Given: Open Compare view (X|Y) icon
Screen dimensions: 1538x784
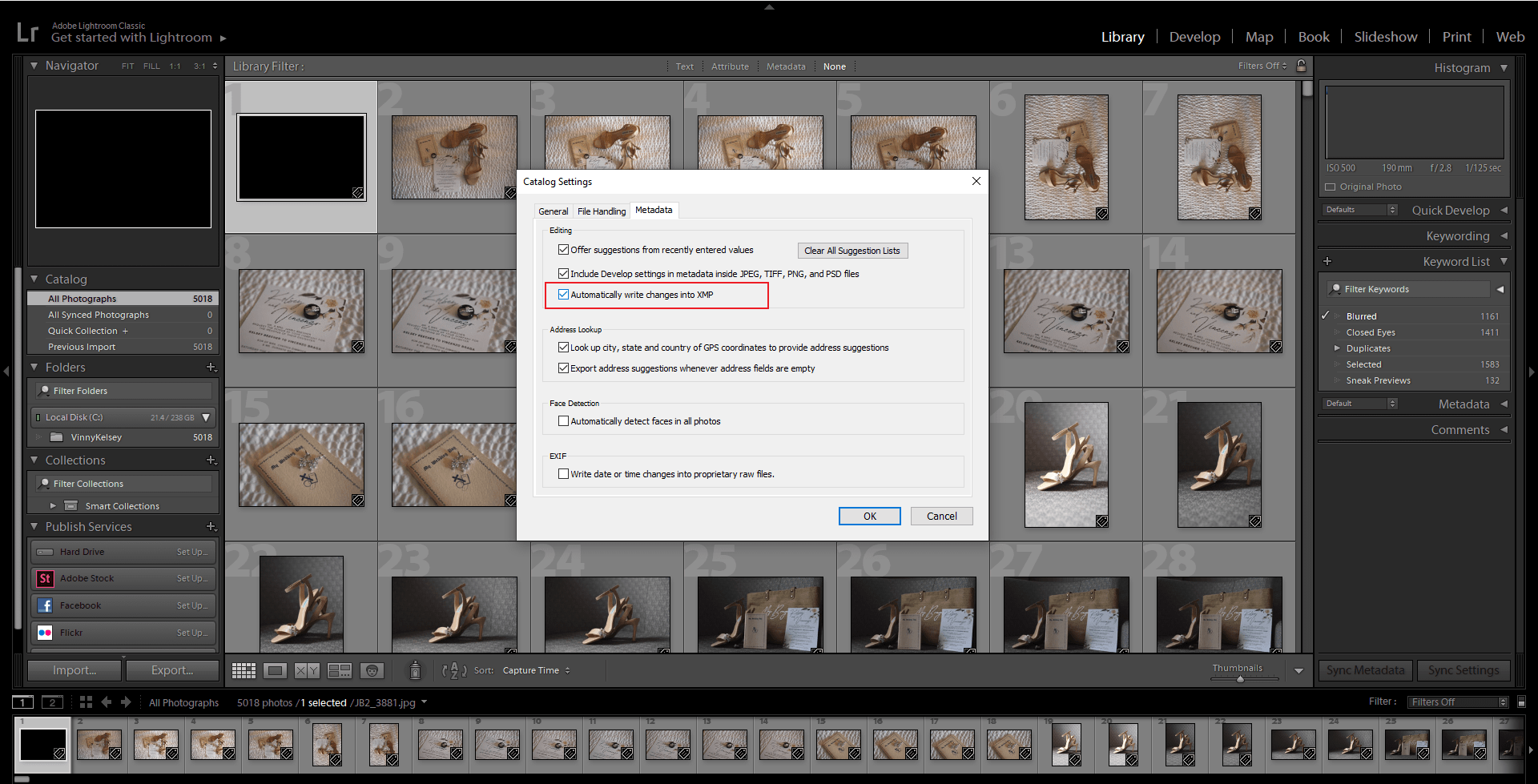Looking at the screenshot, I should point(307,670).
